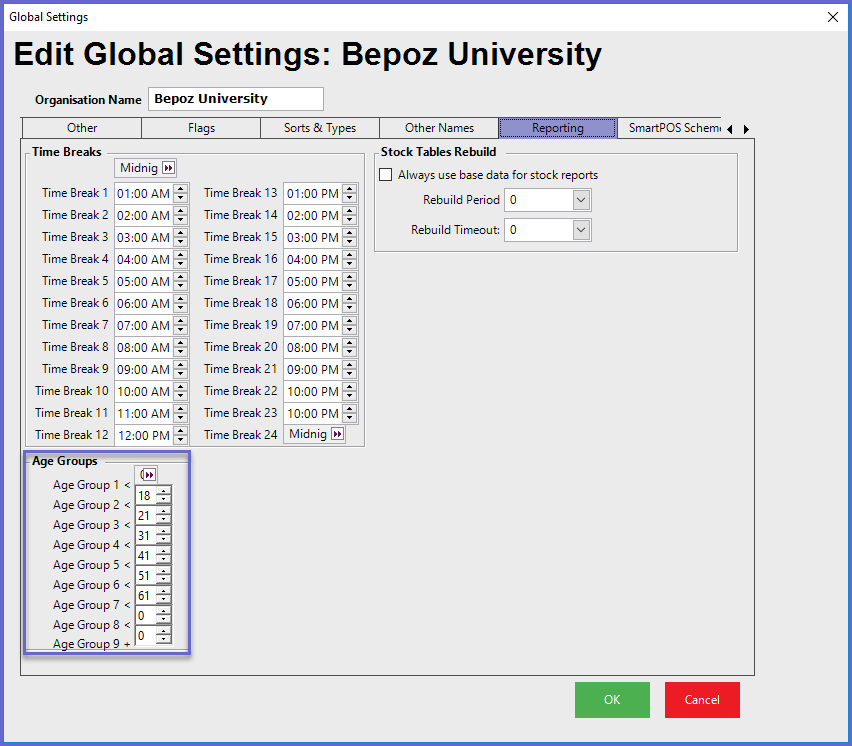Open the Sorts & Types tab
Image resolution: width=852 pixels, height=746 pixels.
(319, 128)
